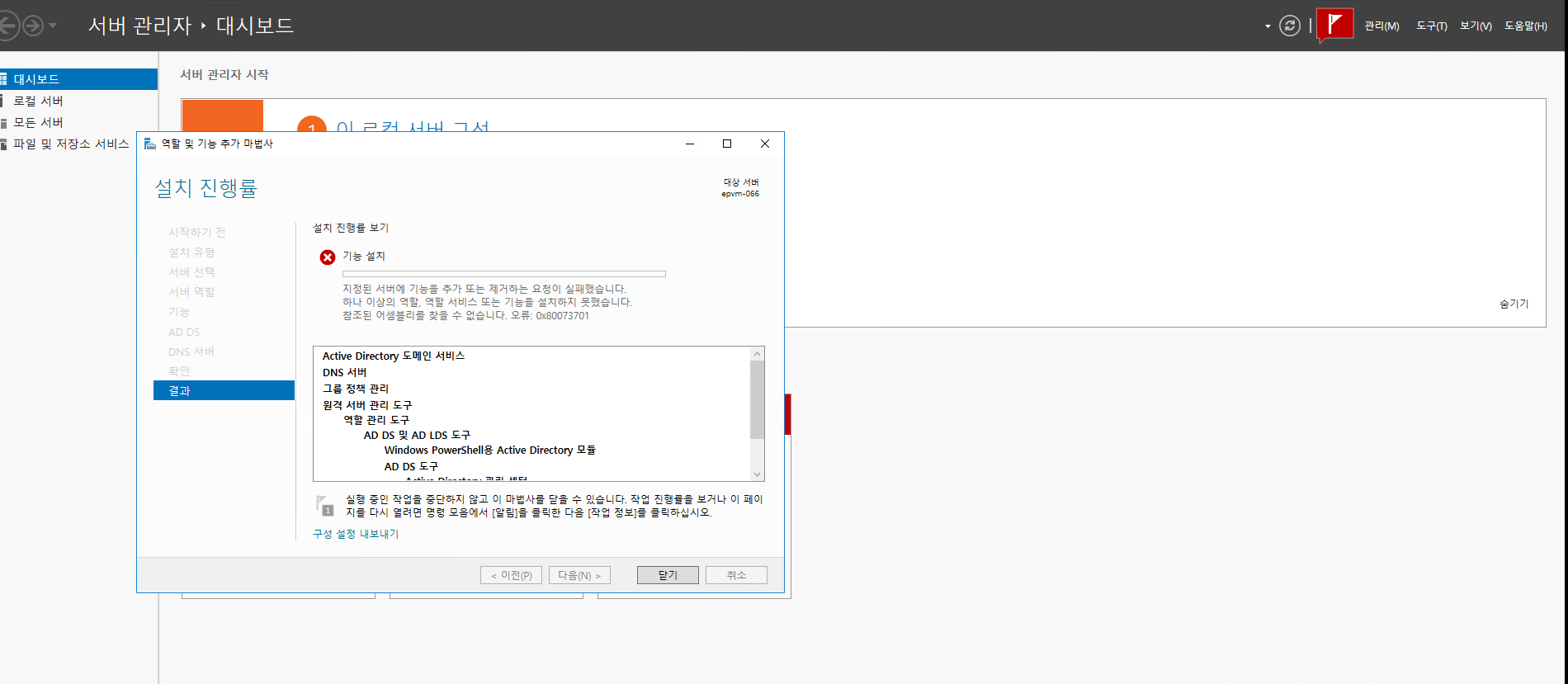Go back with the back arrow
1568x684 pixels.
point(7,26)
